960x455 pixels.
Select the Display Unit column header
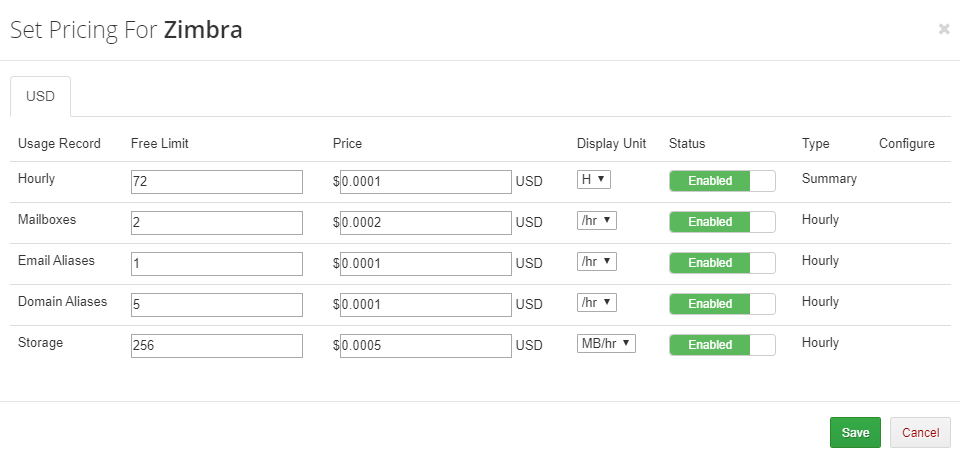click(x=611, y=143)
